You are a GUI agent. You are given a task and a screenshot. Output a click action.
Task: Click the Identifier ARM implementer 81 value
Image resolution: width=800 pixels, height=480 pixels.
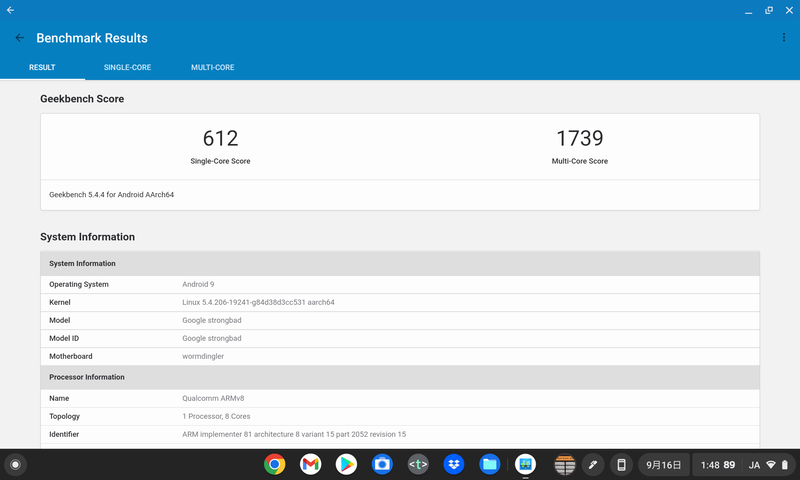pyautogui.click(x=294, y=435)
